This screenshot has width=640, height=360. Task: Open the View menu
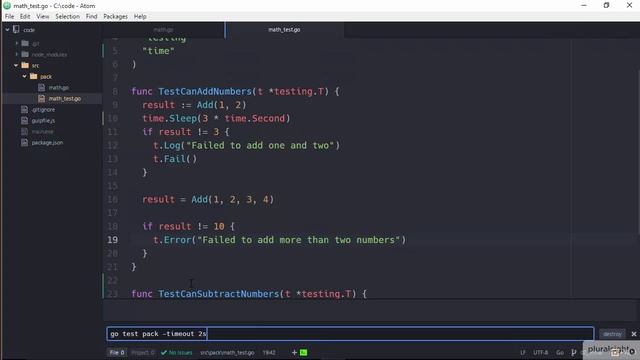(x=42, y=16)
